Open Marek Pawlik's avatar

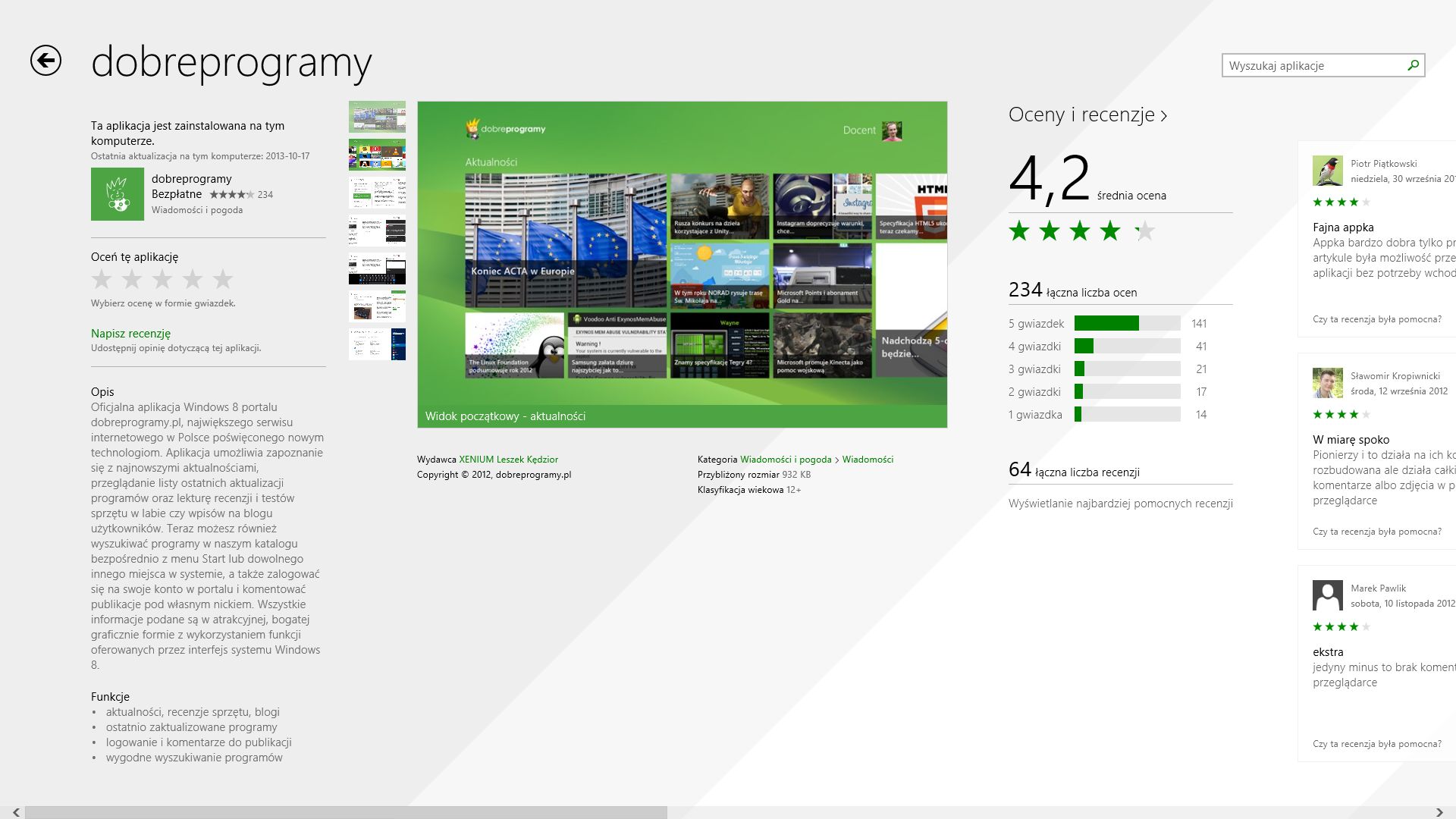click(1328, 595)
